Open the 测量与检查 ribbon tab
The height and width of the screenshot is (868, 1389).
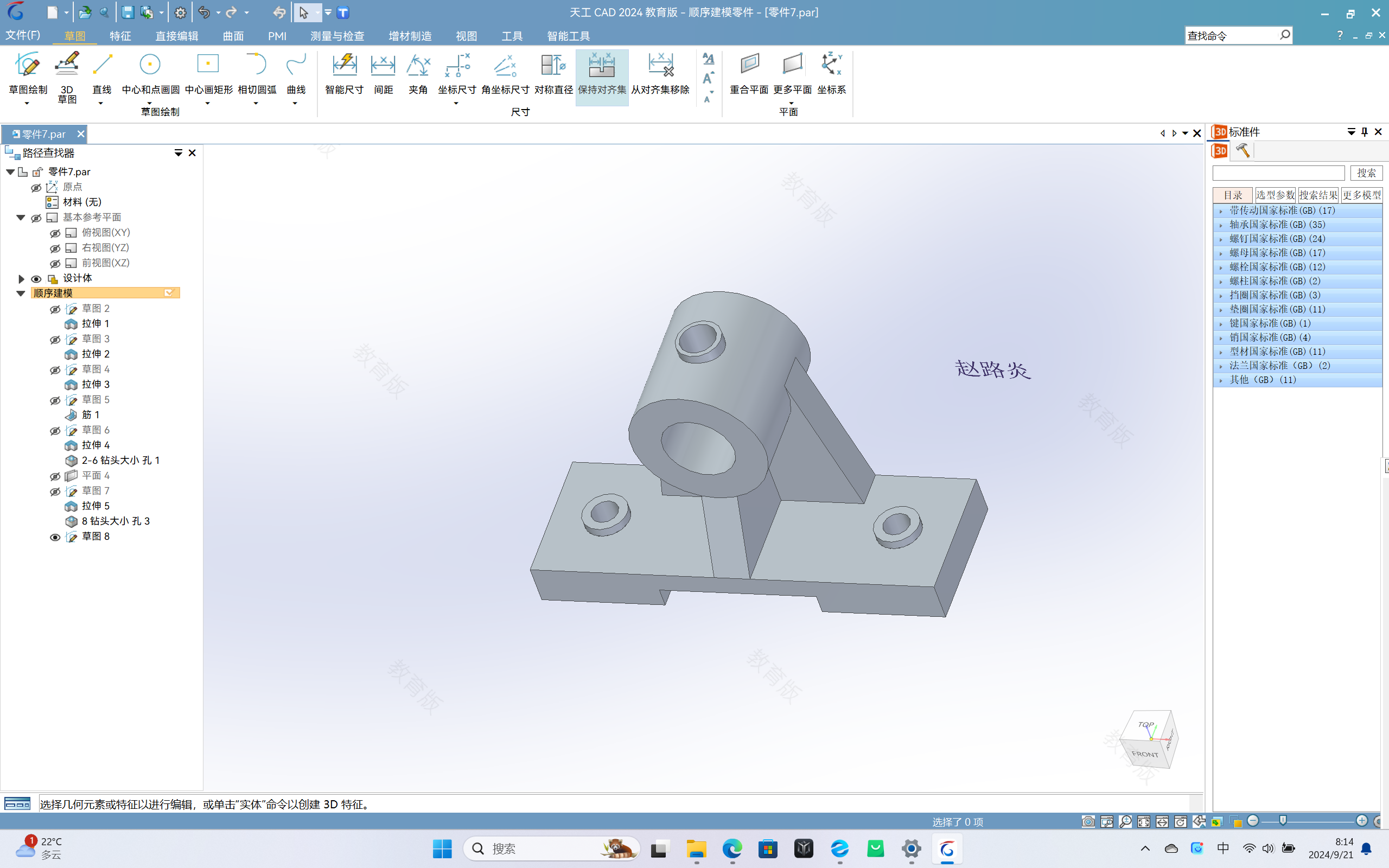[337, 36]
